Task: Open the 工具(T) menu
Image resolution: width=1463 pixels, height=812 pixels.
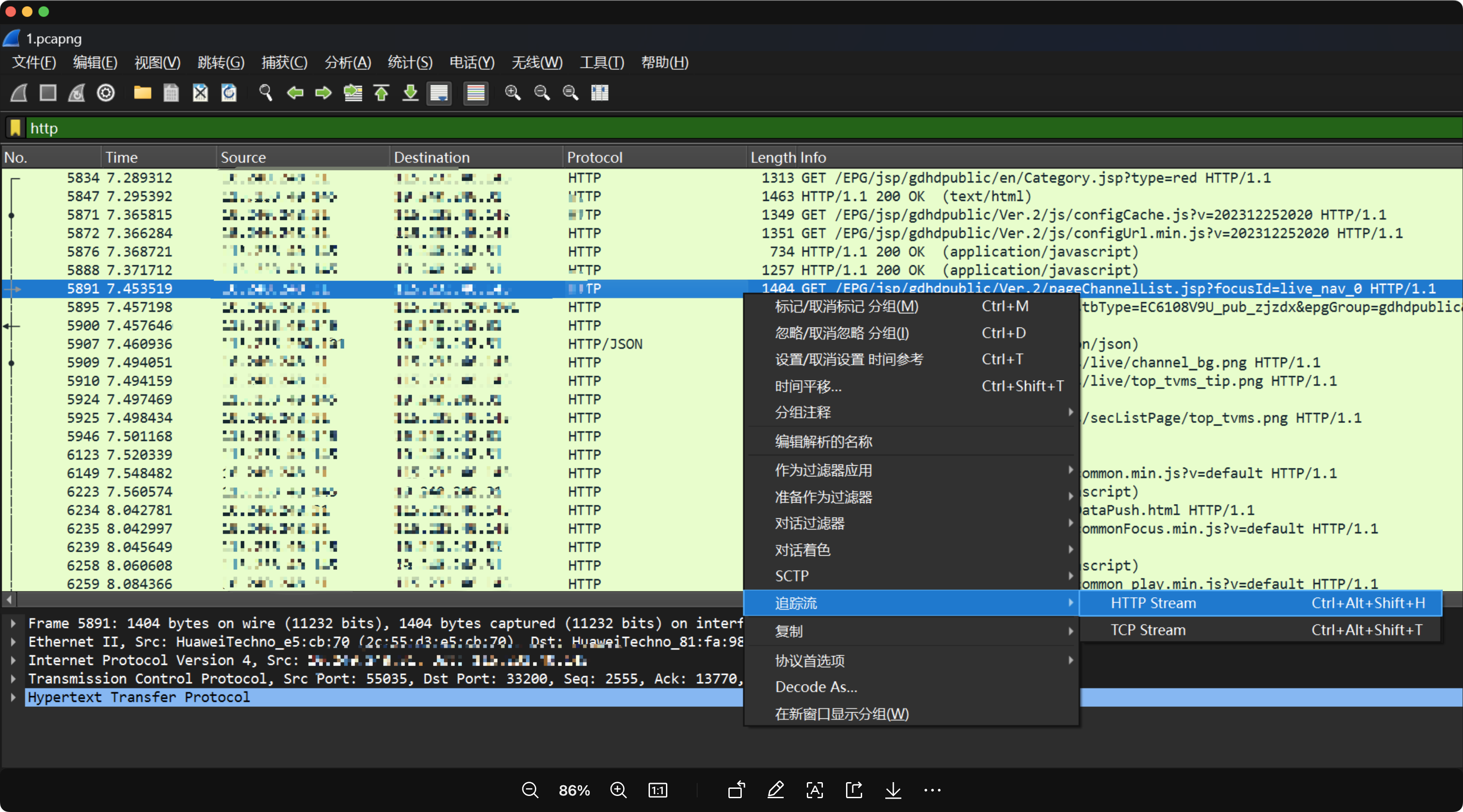Action: coord(602,62)
